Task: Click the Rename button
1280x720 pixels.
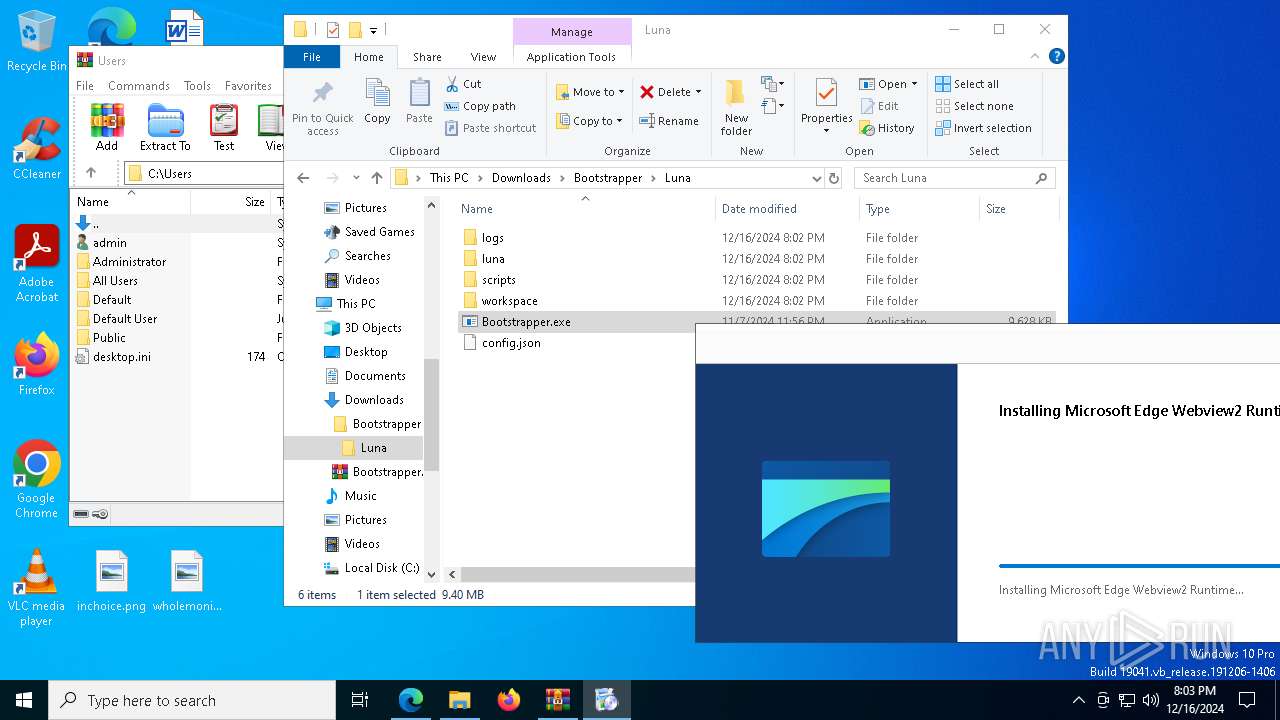Action: point(670,121)
